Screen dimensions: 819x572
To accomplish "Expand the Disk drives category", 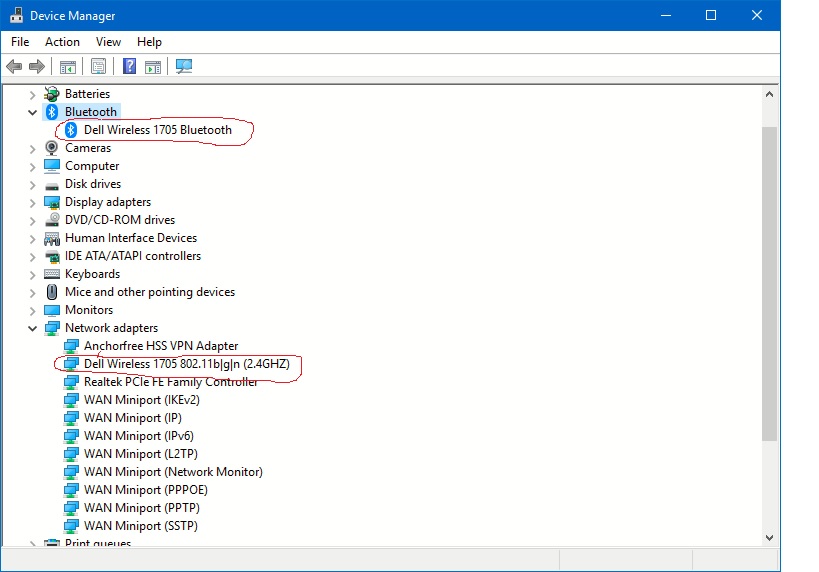I will [32, 185].
